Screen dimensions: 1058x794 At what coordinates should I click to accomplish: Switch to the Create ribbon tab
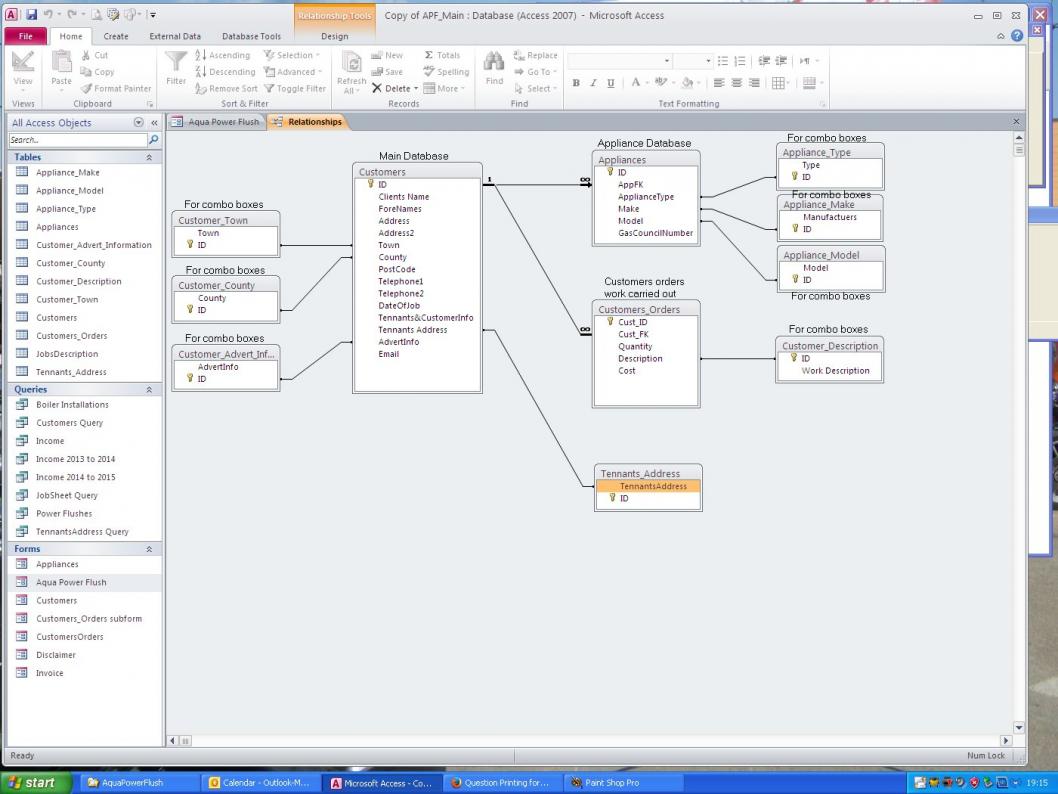pyautogui.click(x=116, y=36)
